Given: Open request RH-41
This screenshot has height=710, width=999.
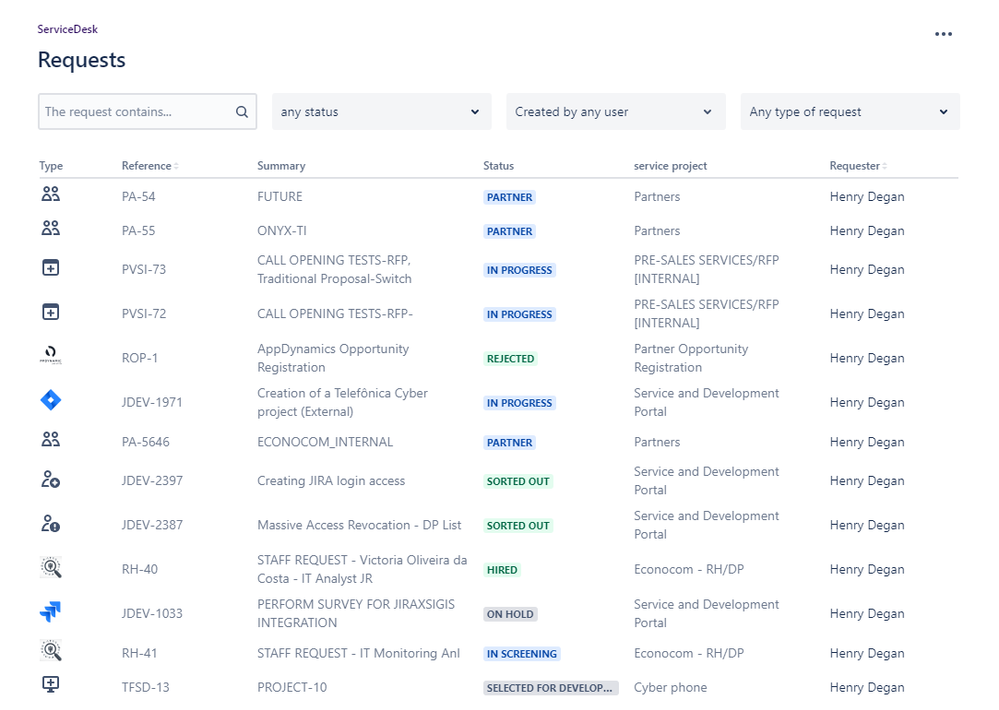Looking at the screenshot, I should (x=140, y=653).
